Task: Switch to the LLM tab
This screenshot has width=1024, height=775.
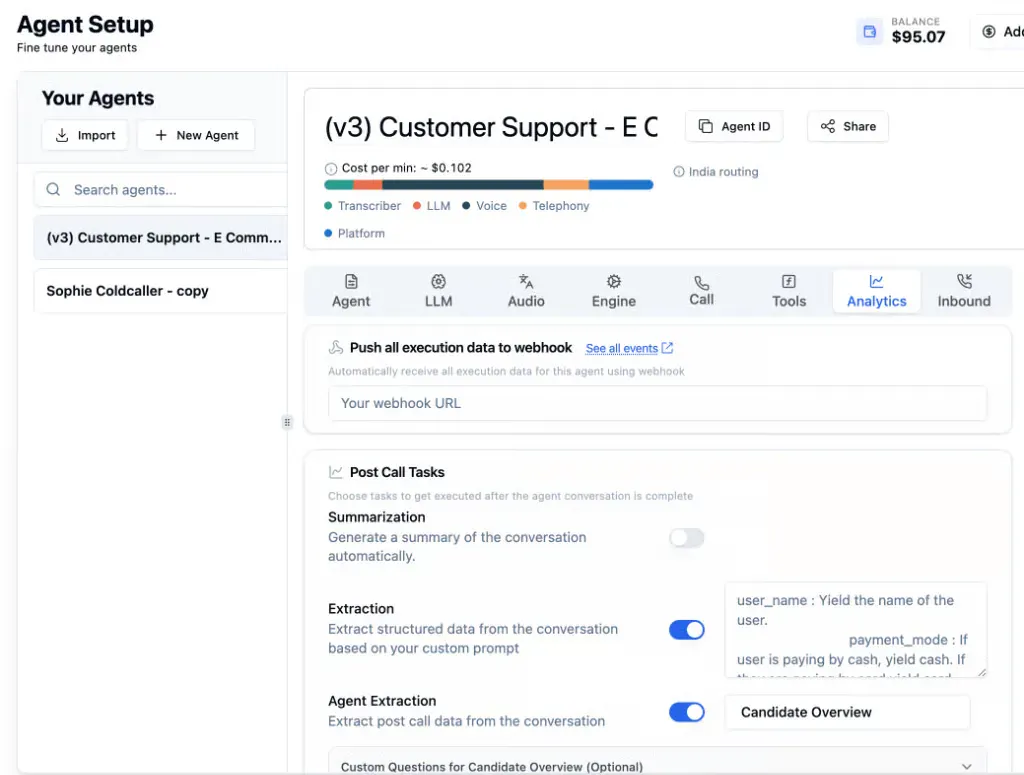Action: point(438,291)
